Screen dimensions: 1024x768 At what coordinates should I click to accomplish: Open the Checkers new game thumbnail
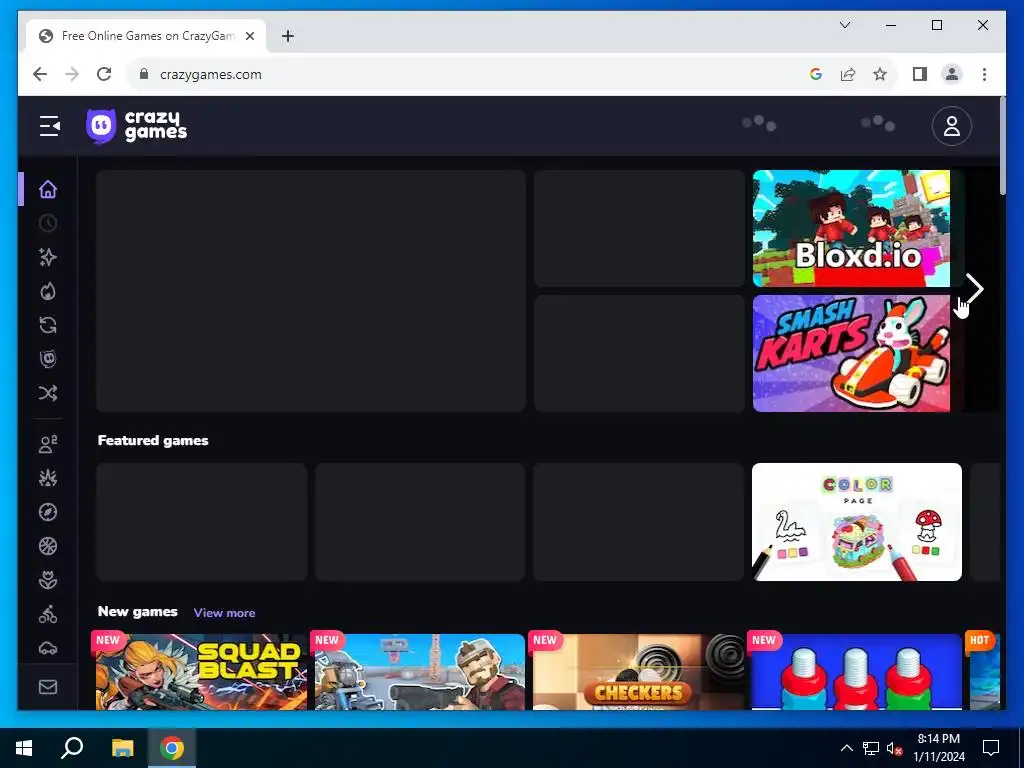(639, 671)
